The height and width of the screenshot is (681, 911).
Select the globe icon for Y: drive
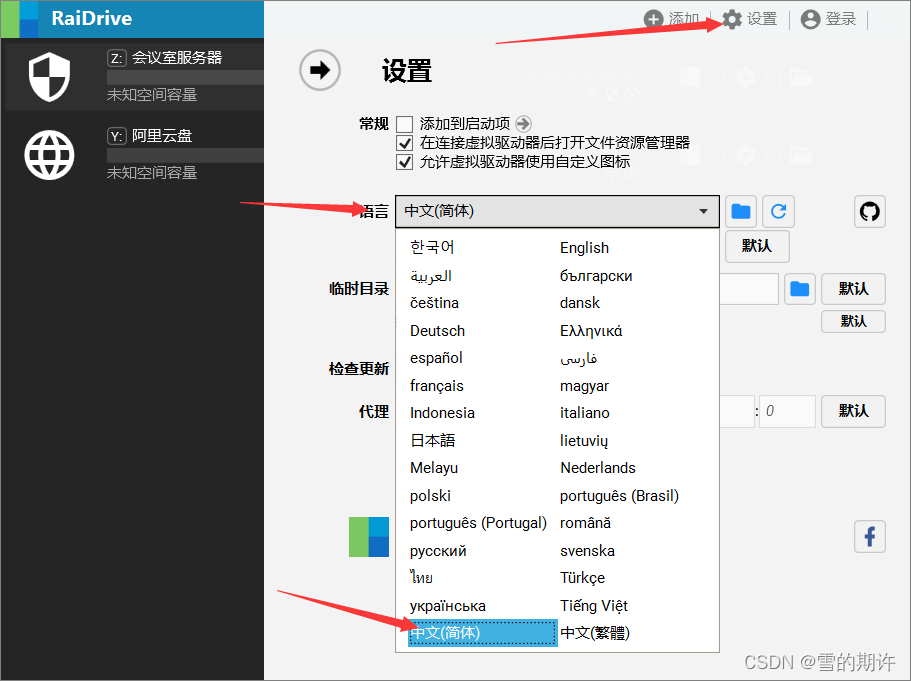point(49,155)
